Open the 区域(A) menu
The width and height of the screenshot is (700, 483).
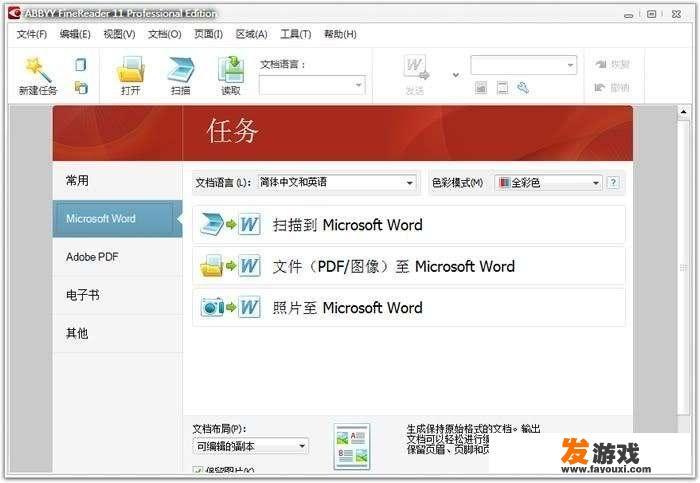252,34
